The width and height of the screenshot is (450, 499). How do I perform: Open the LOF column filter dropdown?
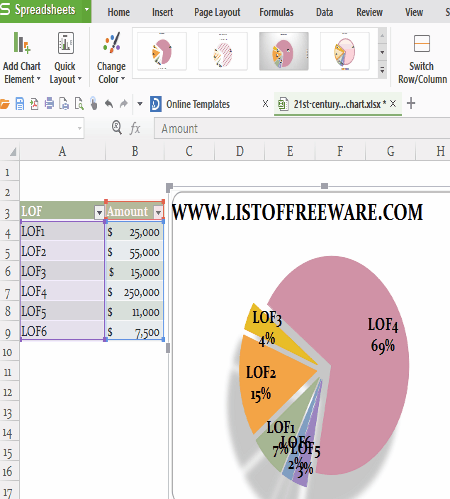tap(99, 212)
